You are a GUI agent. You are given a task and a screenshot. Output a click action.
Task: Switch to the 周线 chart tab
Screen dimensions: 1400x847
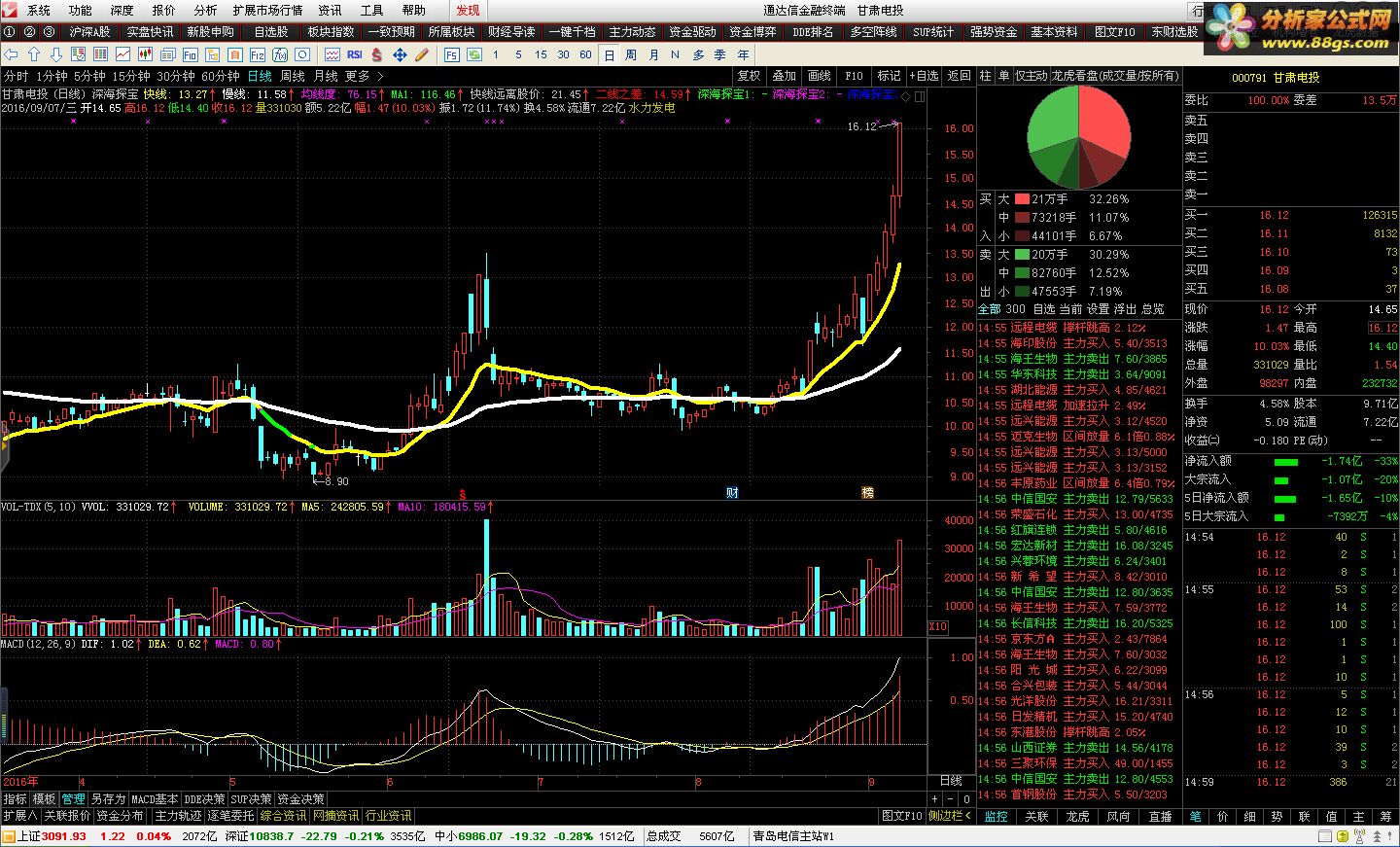(293, 76)
